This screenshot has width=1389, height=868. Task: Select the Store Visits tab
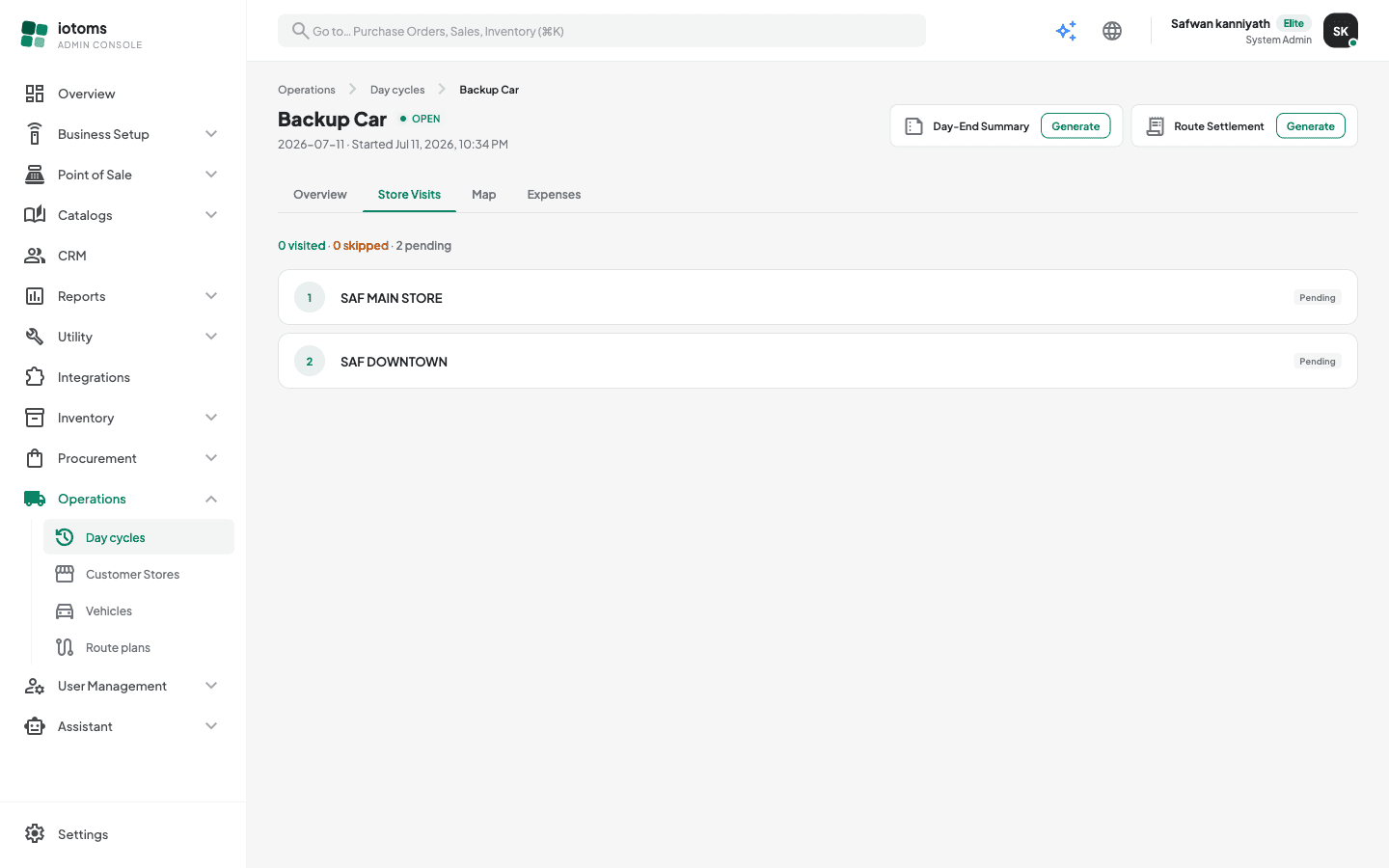(409, 195)
